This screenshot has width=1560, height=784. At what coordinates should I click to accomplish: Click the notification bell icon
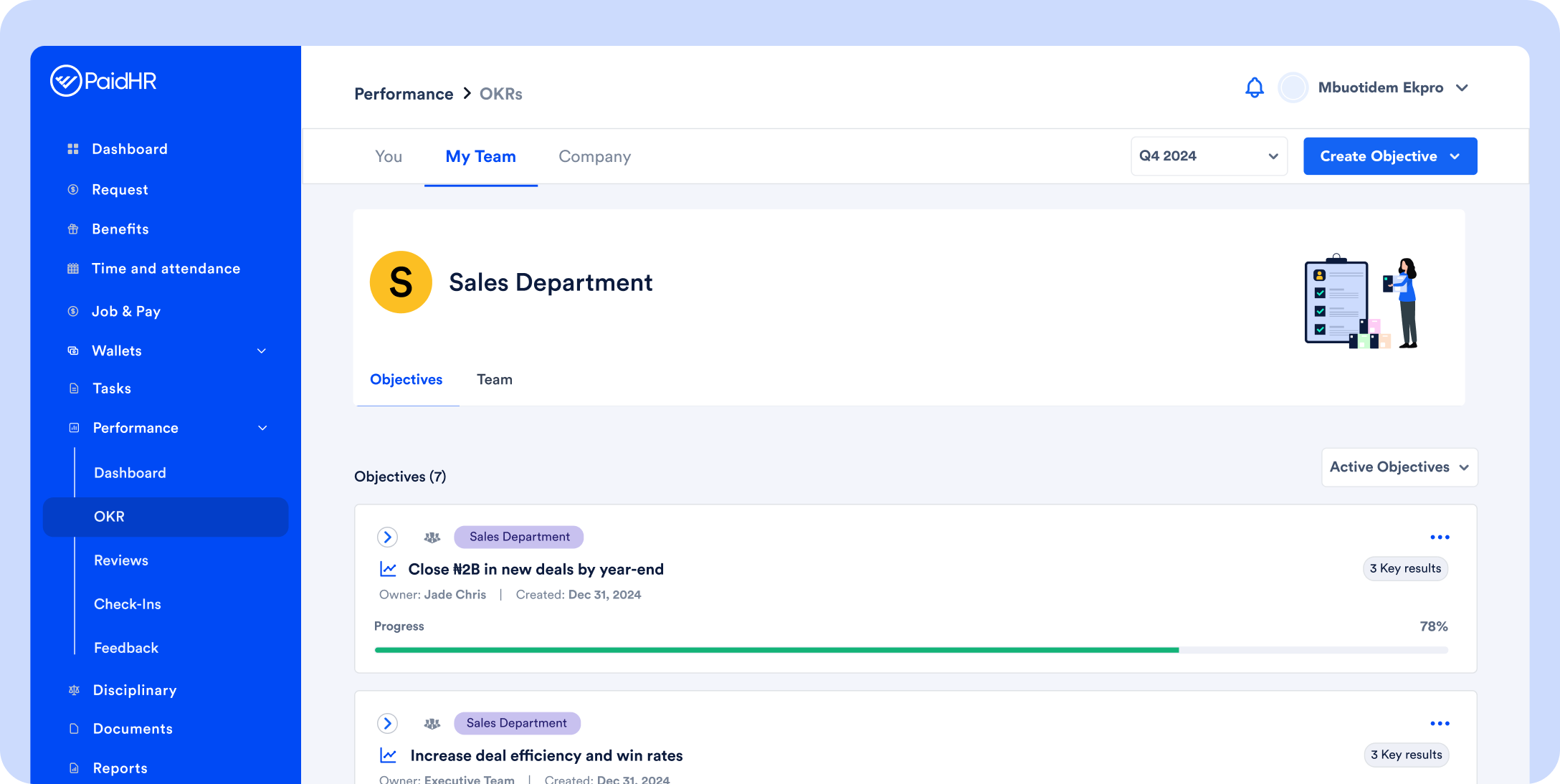[x=1254, y=87]
